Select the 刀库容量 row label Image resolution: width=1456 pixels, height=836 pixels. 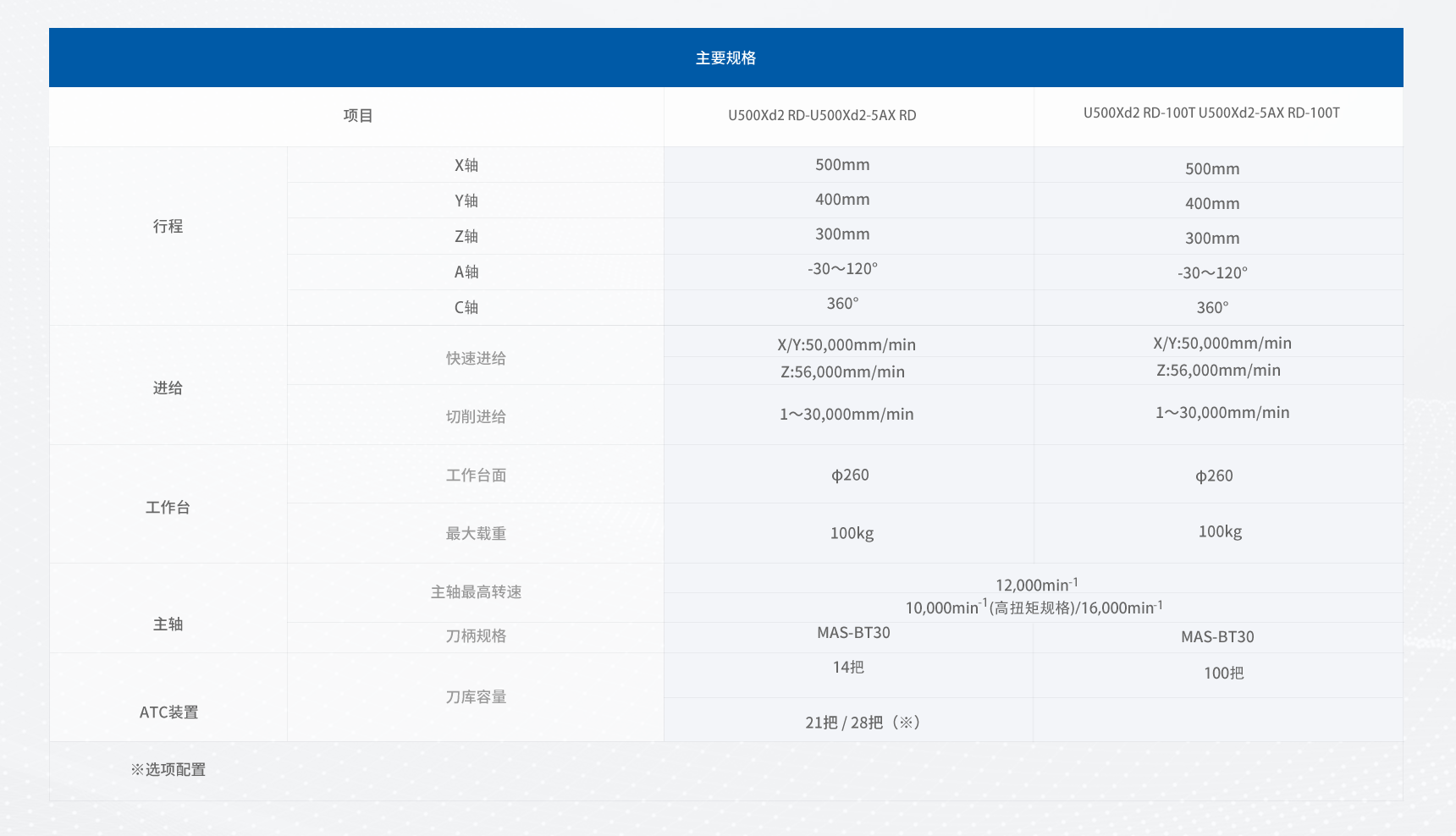(476, 697)
